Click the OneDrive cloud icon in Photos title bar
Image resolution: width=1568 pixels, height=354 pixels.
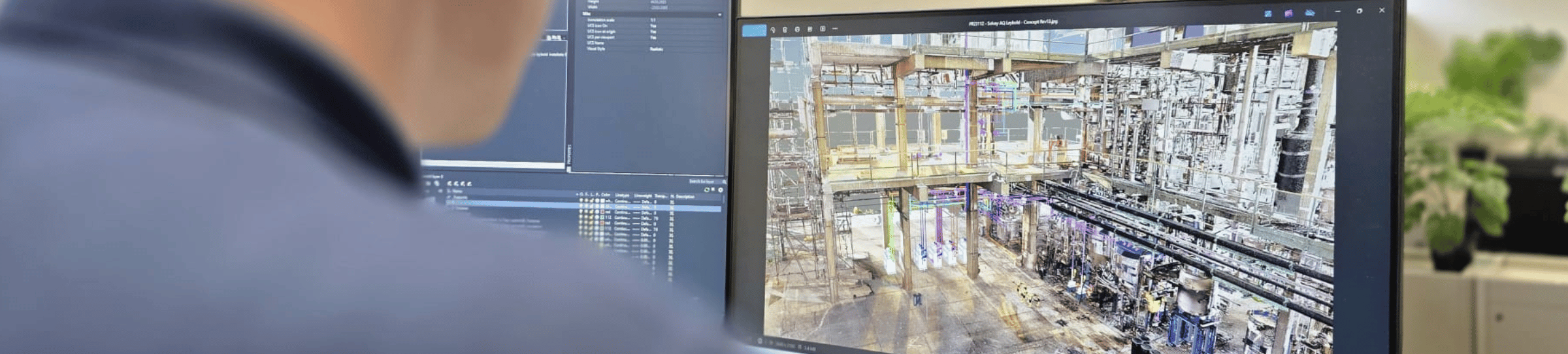click(x=1310, y=12)
